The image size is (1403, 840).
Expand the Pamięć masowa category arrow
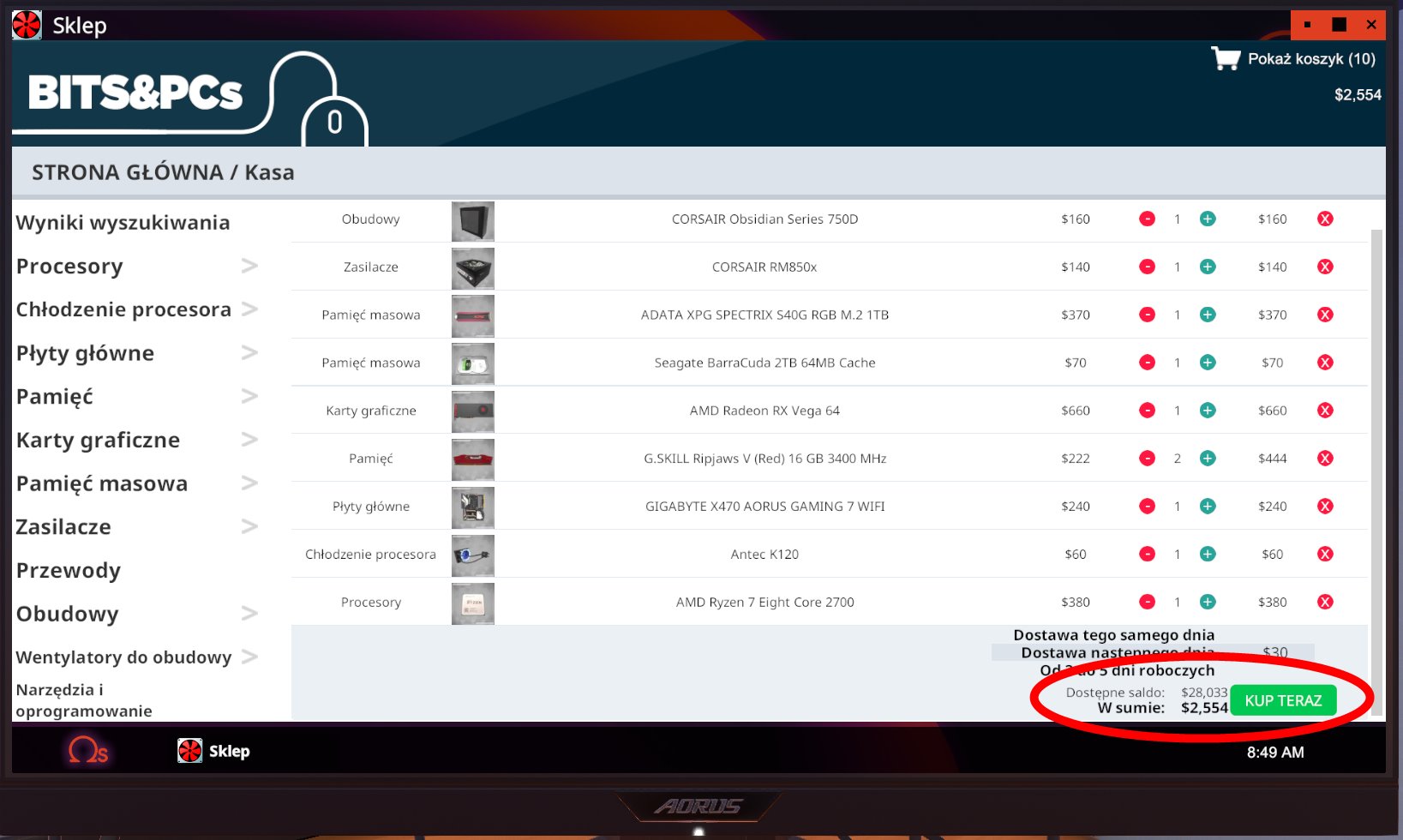(x=249, y=483)
